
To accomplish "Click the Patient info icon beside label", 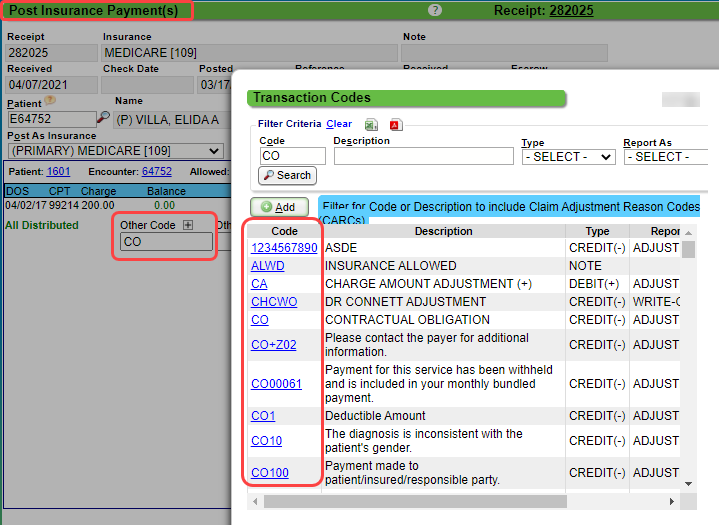I will point(50,101).
